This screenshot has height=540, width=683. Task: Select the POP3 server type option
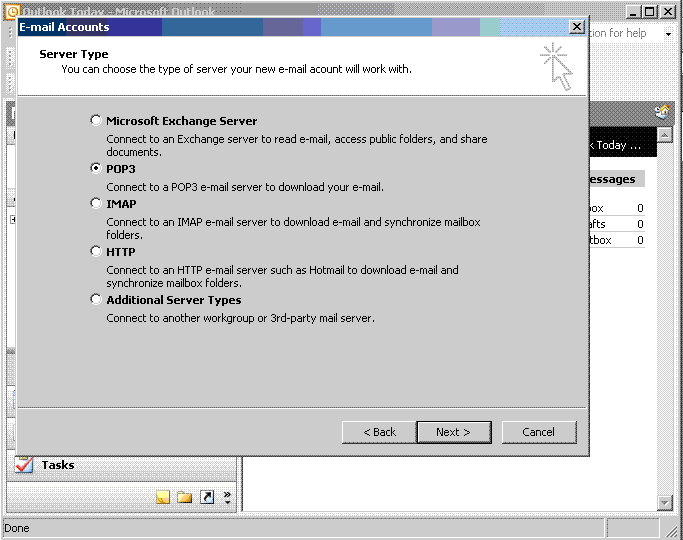click(x=96, y=168)
